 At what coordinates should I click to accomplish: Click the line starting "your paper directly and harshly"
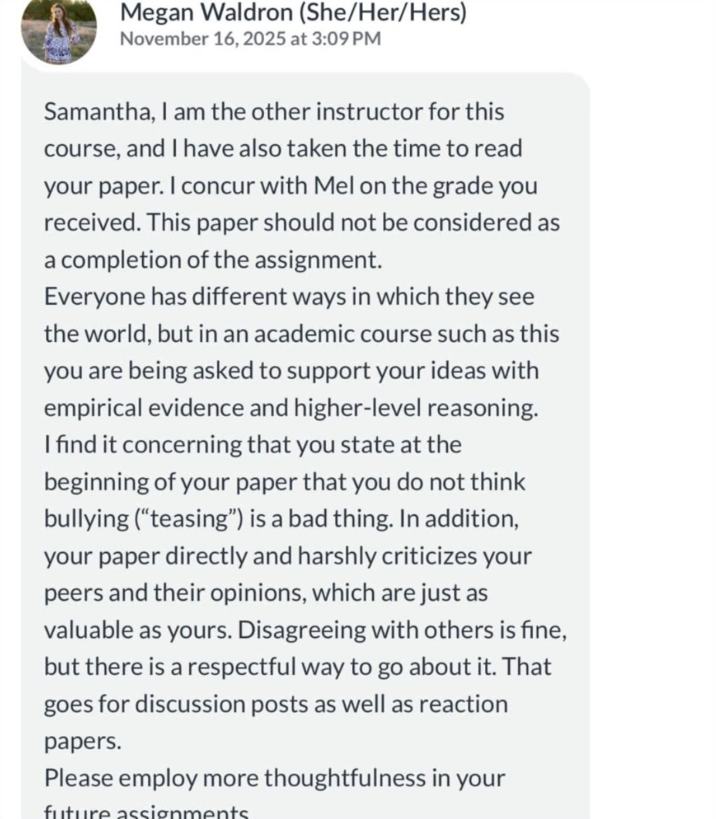[x=287, y=556]
